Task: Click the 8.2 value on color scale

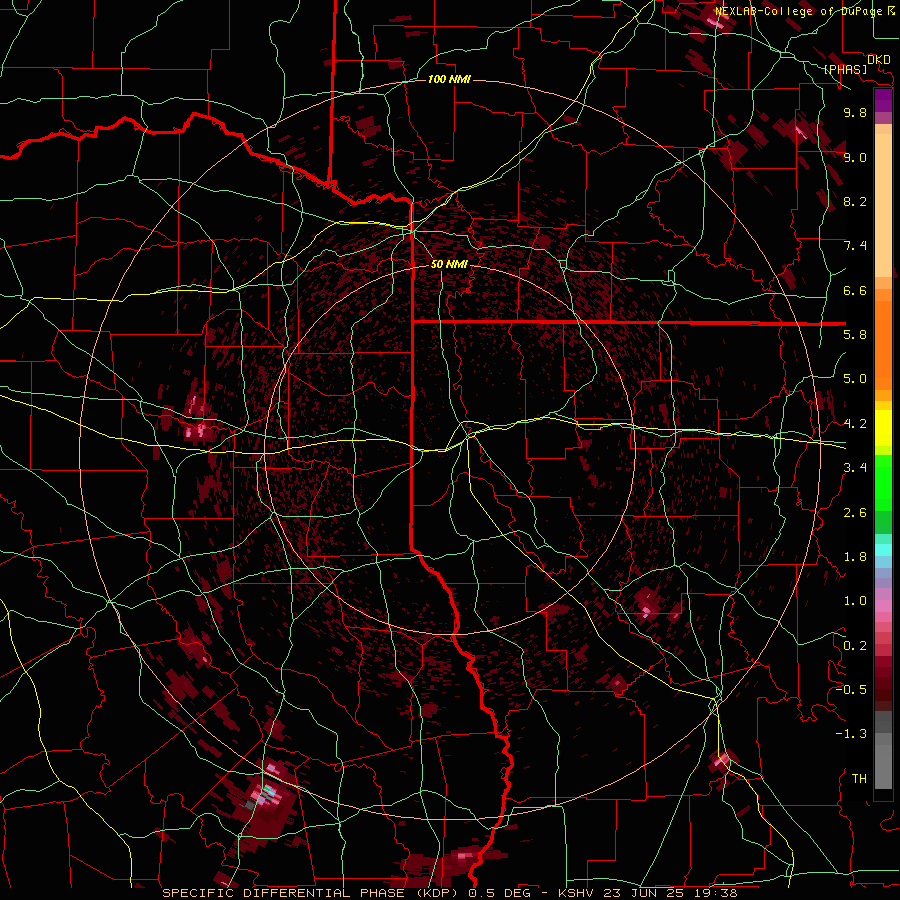Action: [x=855, y=201]
